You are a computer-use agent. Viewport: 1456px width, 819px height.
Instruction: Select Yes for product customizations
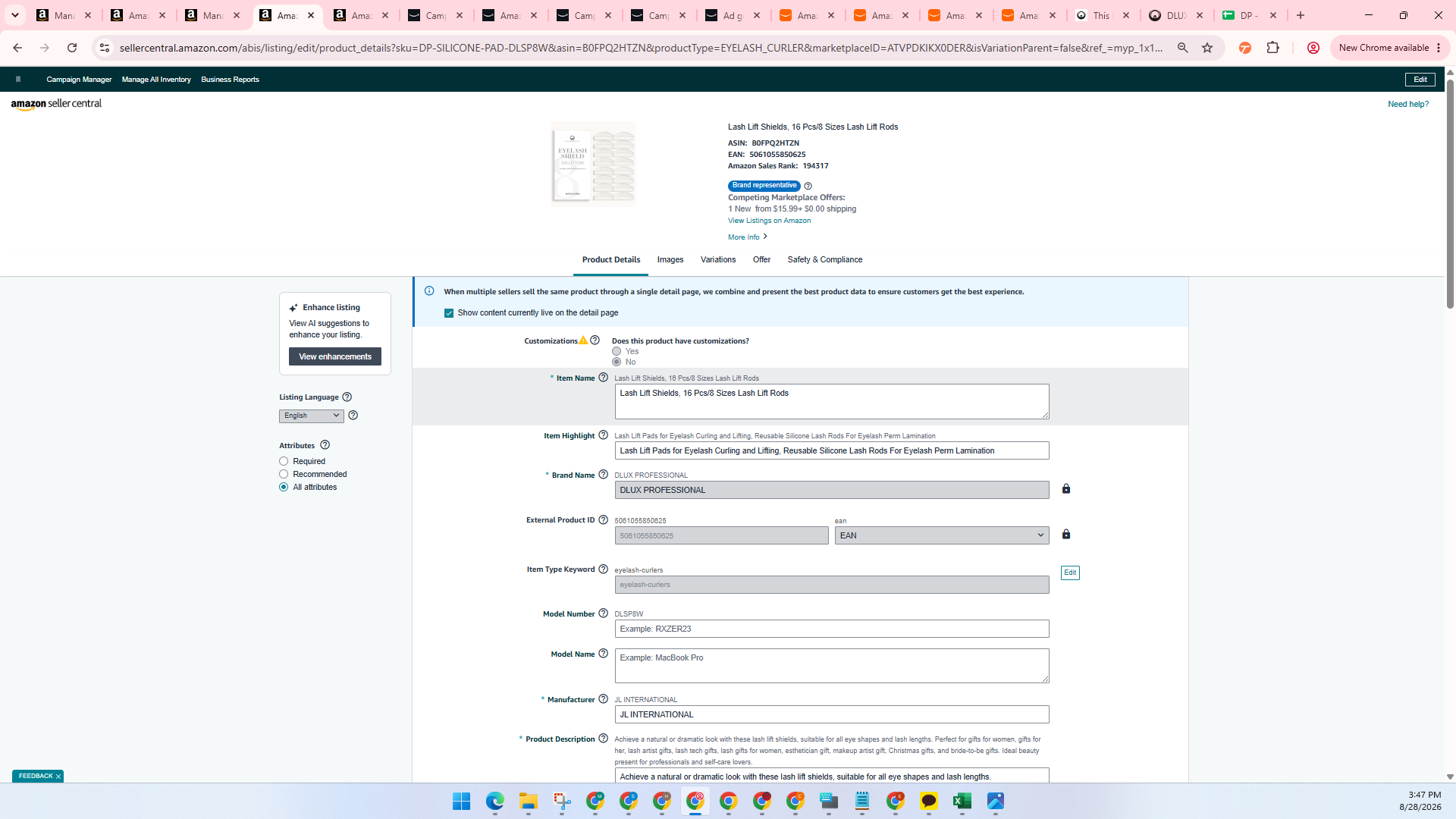(x=617, y=351)
